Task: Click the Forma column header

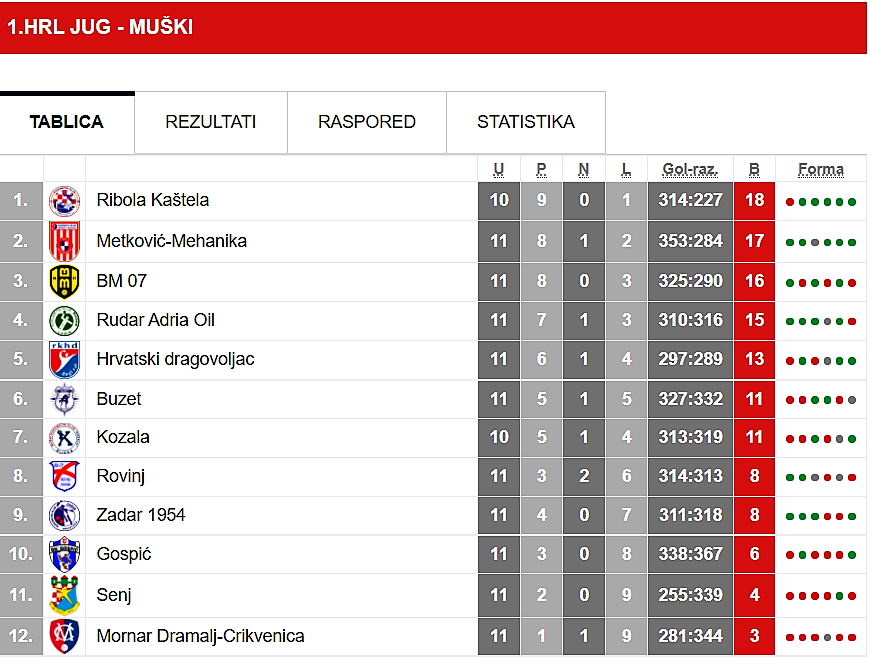Action: click(821, 170)
